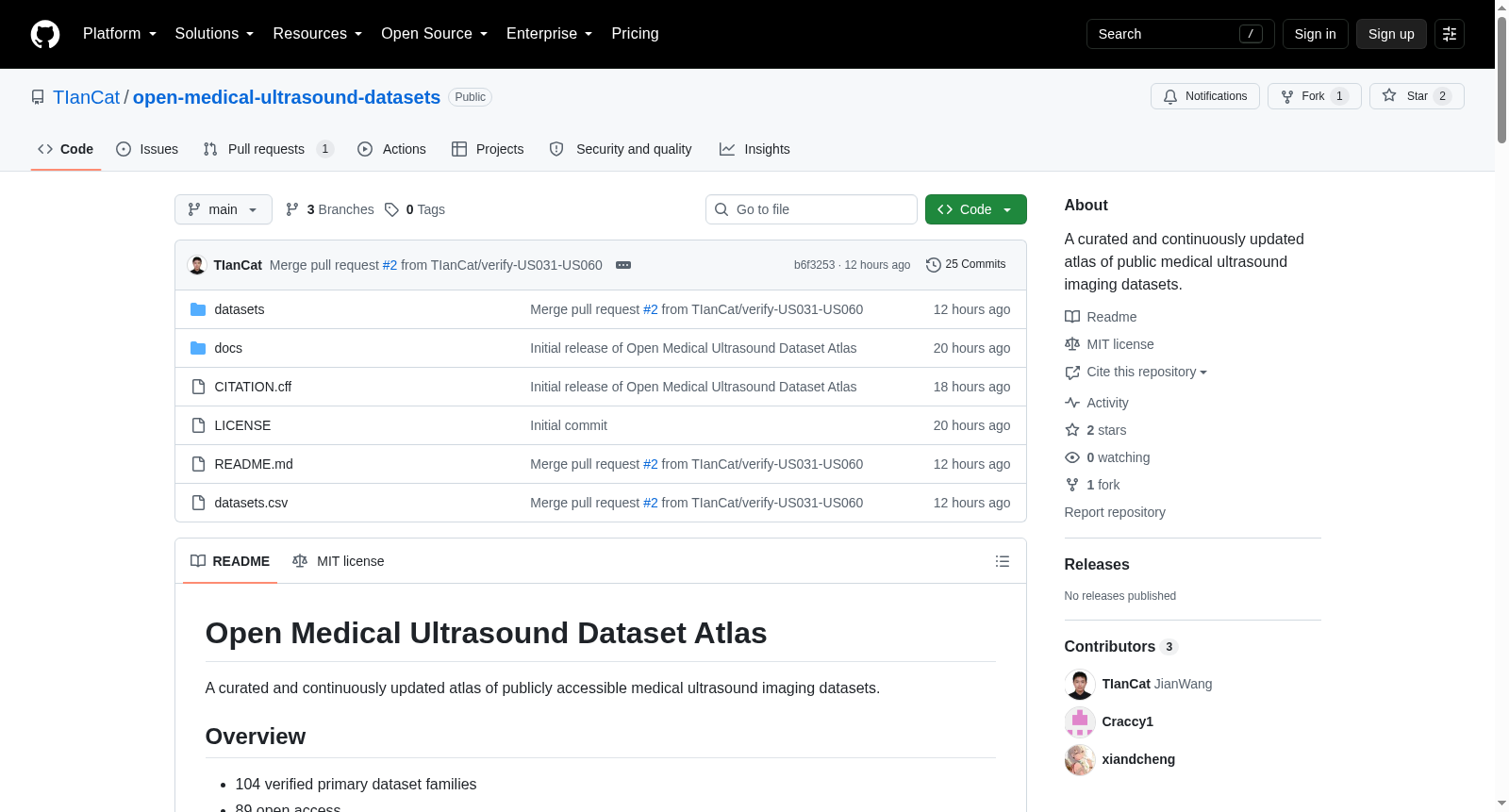Open the TIanCat owner link
Image resolution: width=1509 pixels, height=812 pixels.
pos(87,97)
